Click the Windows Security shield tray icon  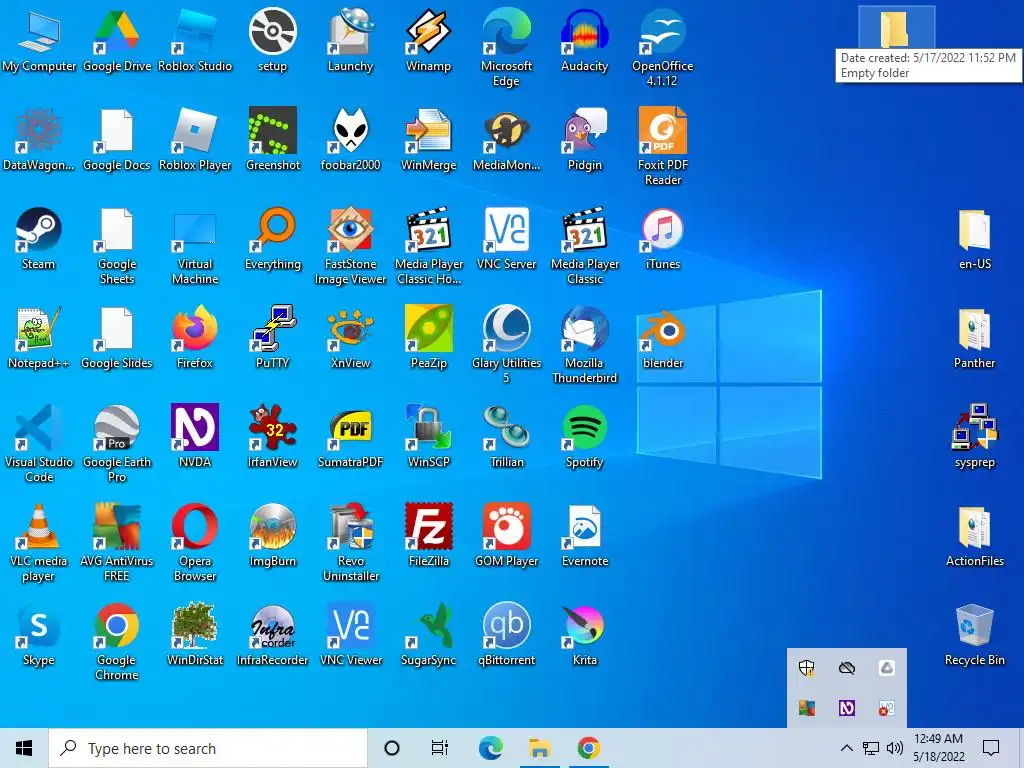tap(807, 667)
